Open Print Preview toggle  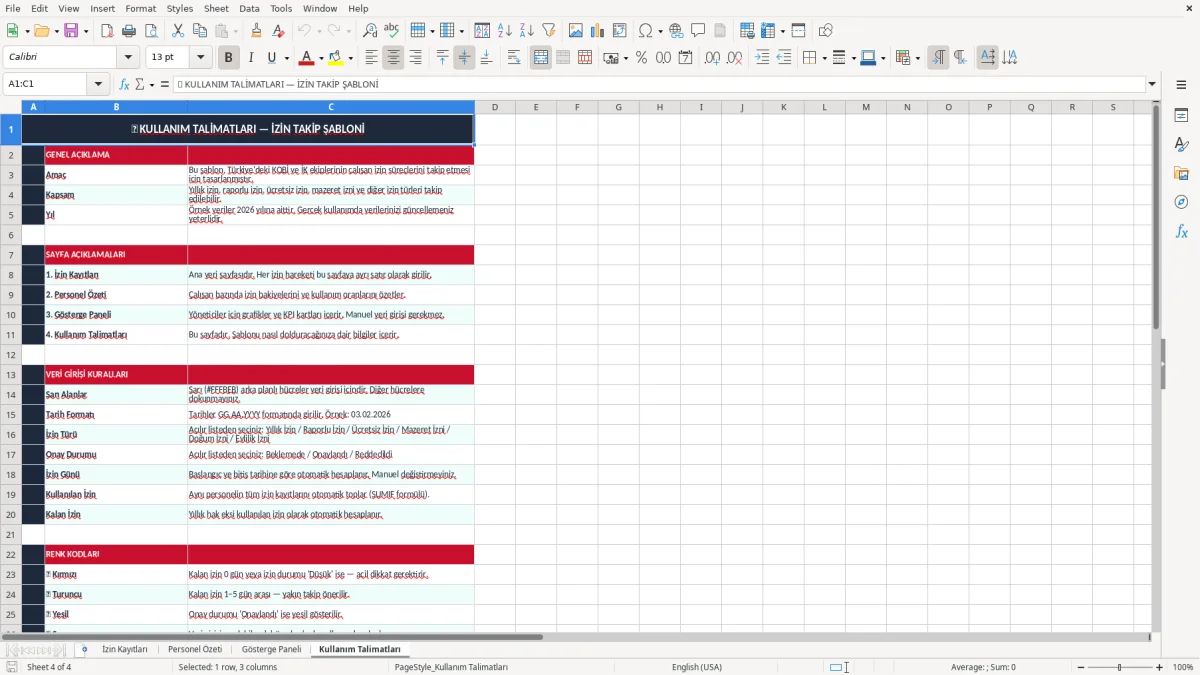[x=149, y=31]
